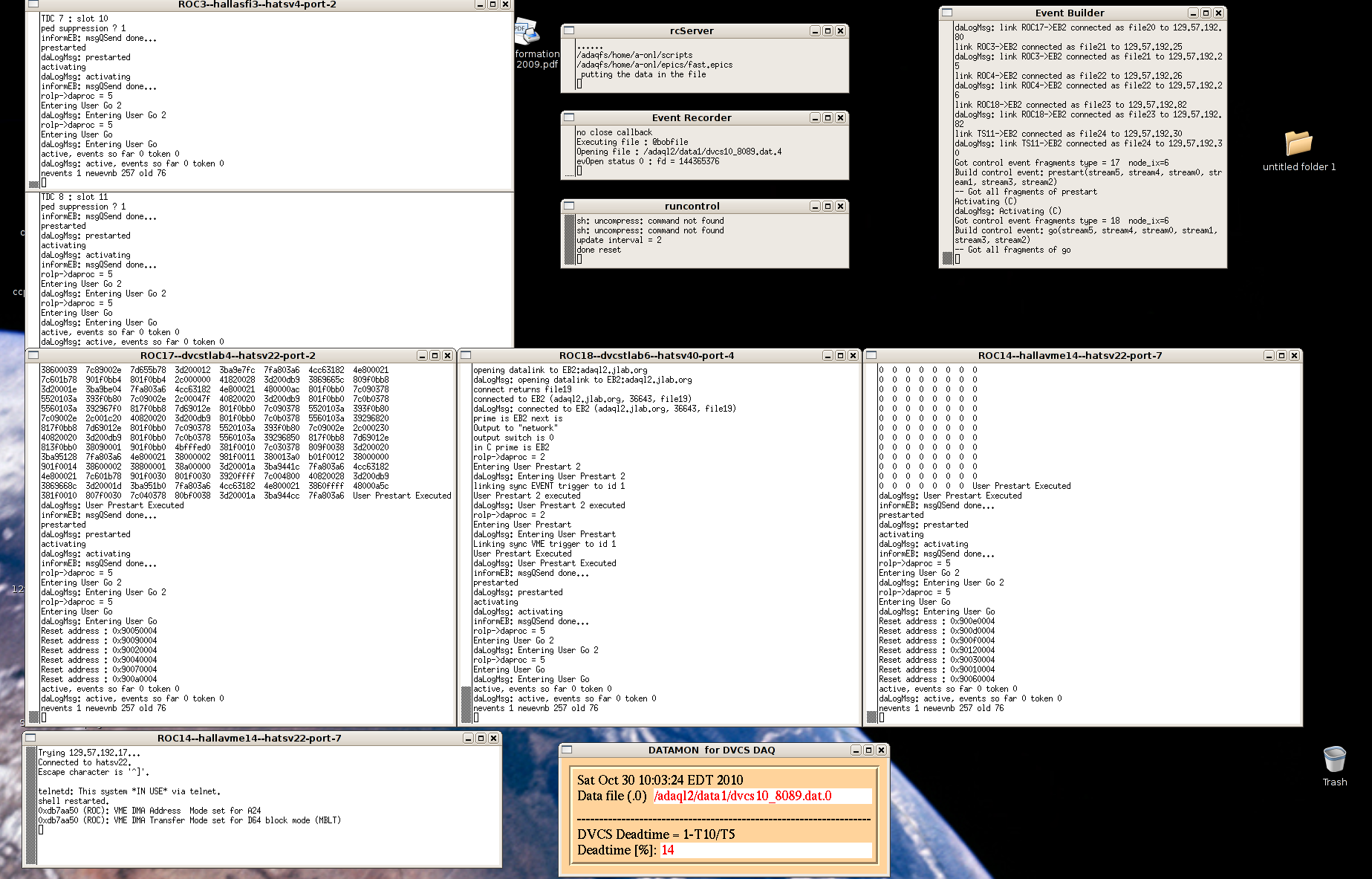Viewport: 1372px width, 879px height.
Task: Click 'Got all fragments of go' in Event Builder
Action: (1012, 250)
